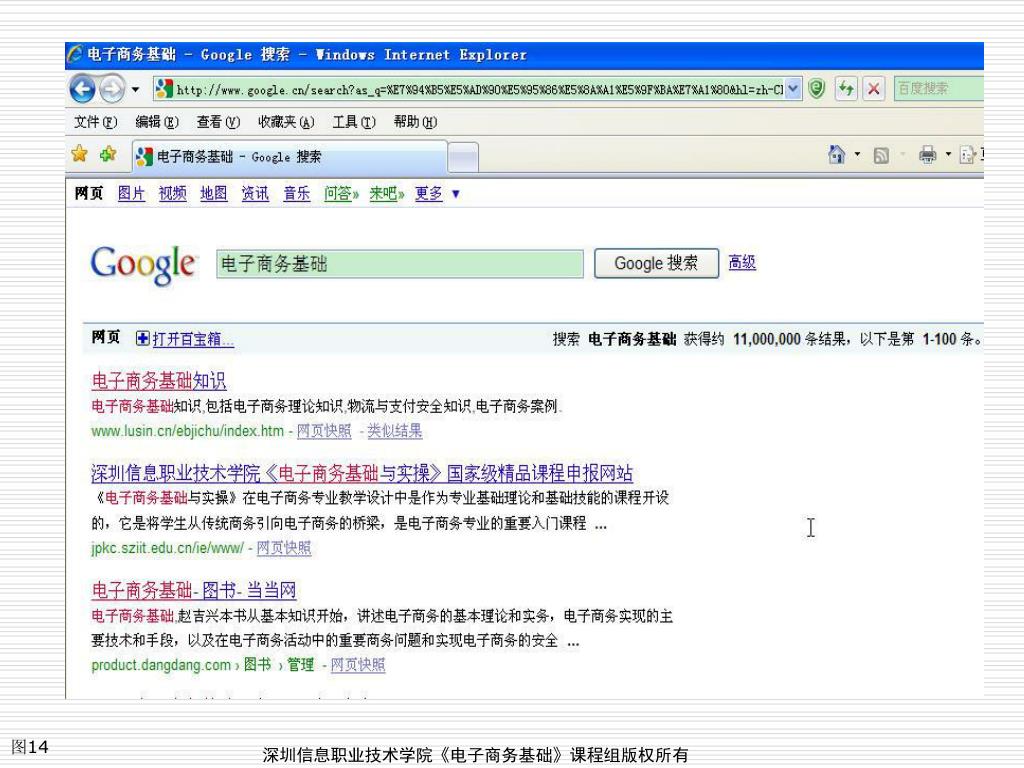This screenshot has width=1024, height=768.
Task: Open result 电子商务基础知识
Action: click(159, 381)
